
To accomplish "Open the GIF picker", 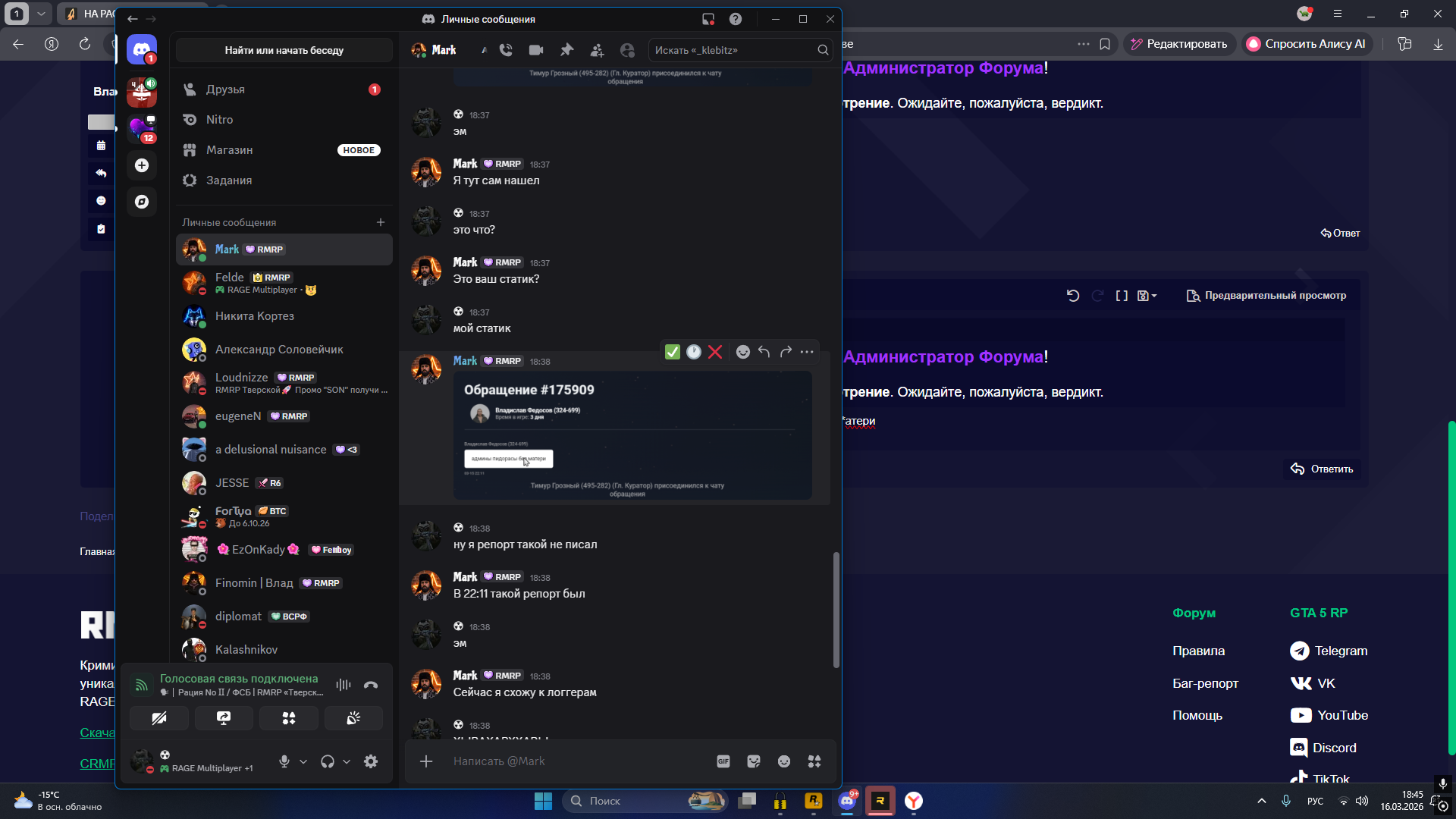I will click(x=723, y=761).
